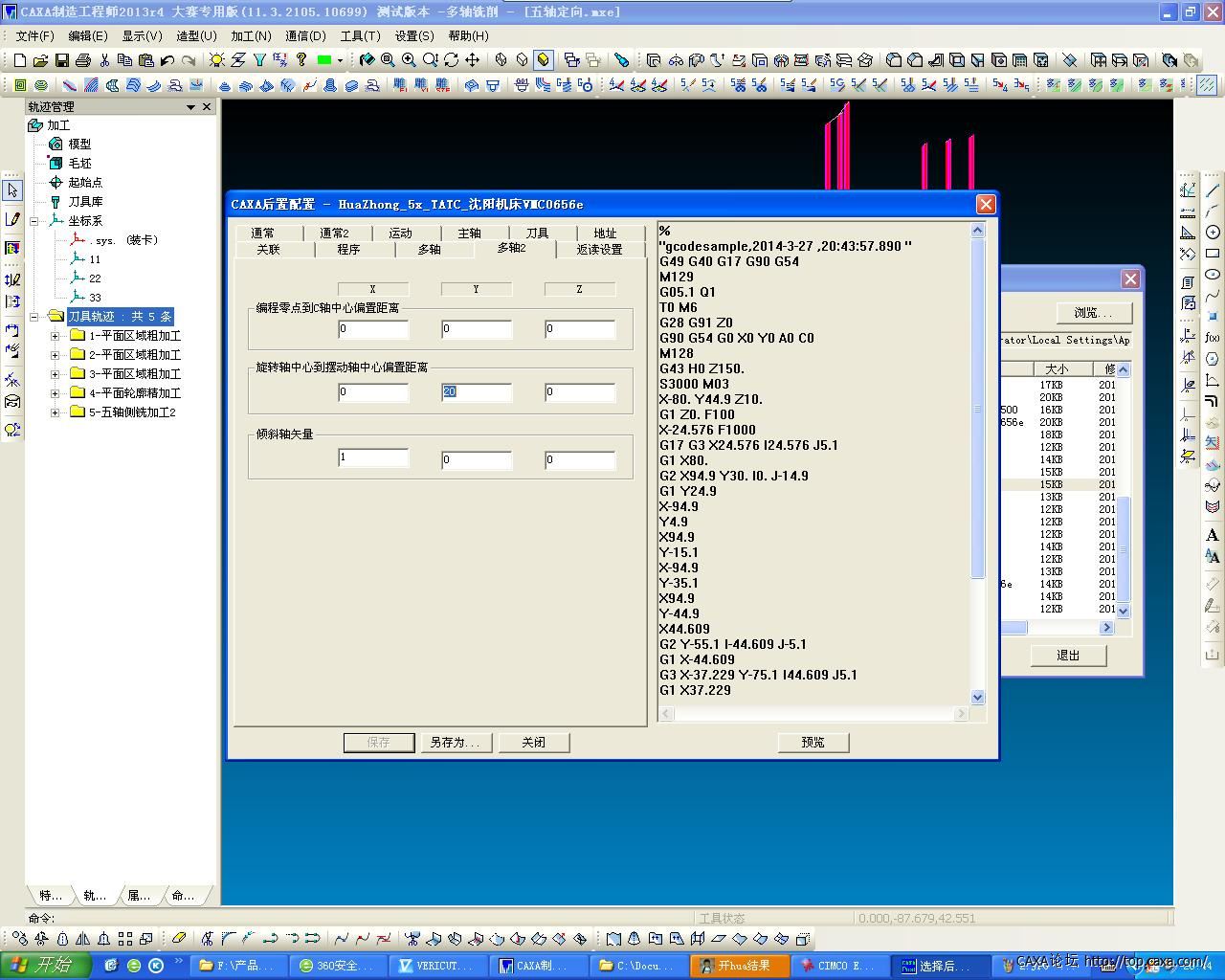Click the 浏览... button in back dialog
The height and width of the screenshot is (980, 1225).
point(1094,313)
